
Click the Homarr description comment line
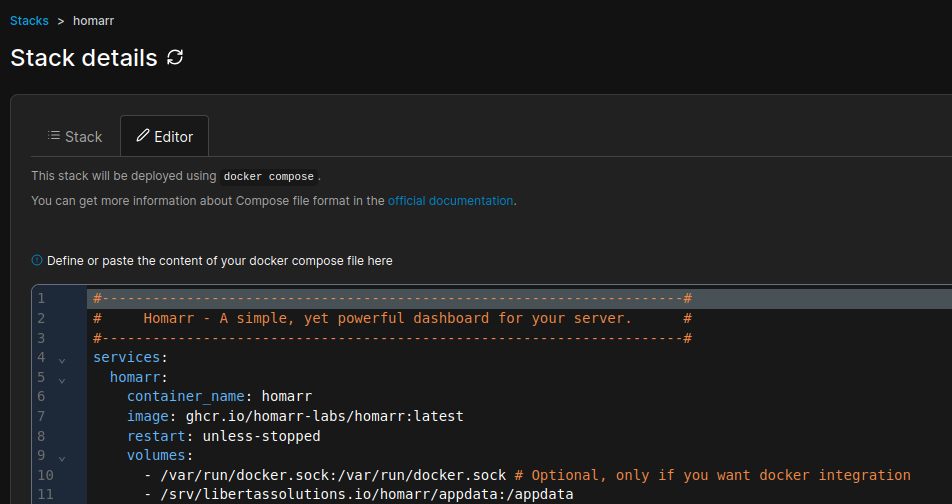point(392,318)
